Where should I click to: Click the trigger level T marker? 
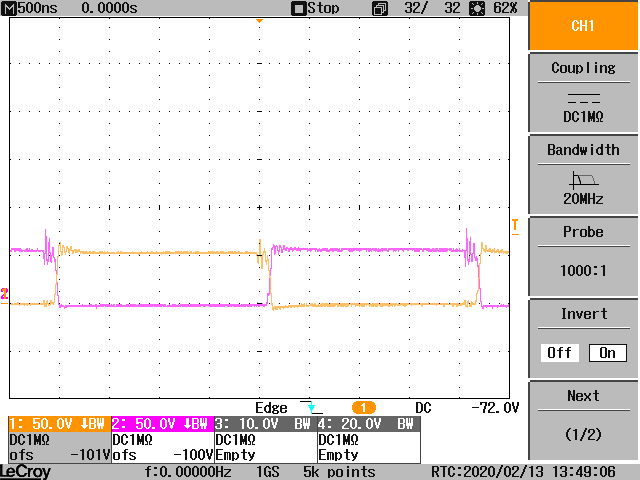tap(515, 227)
